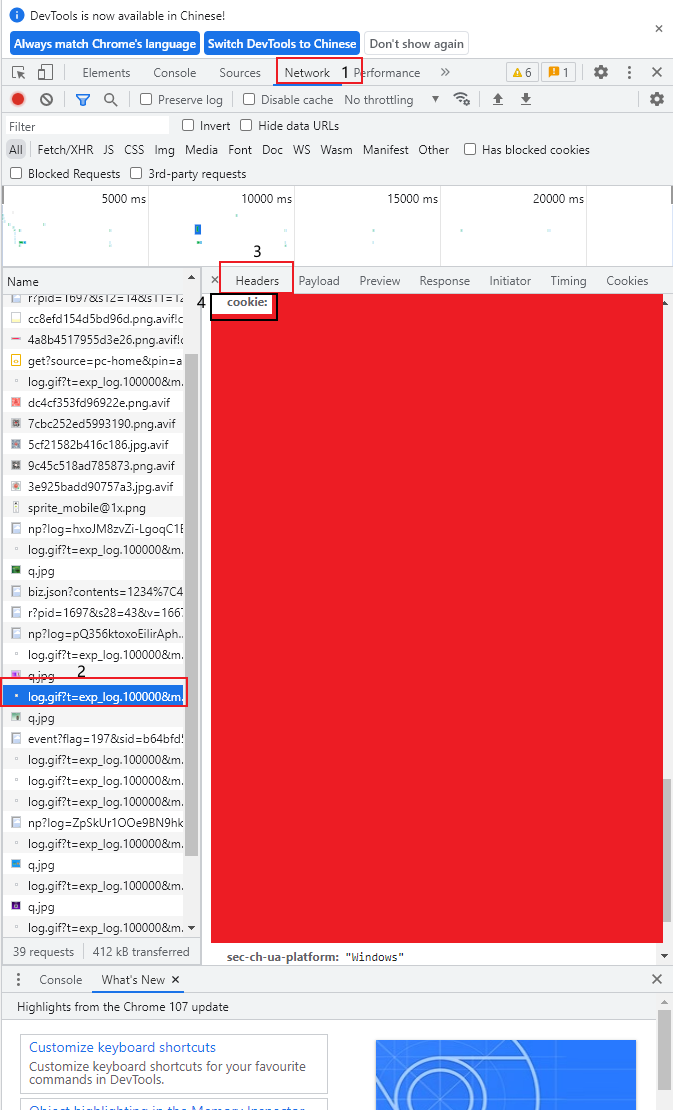Check the Disable cache option
The width and height of the screenshot is (673, 1110).
coord(250,100)
